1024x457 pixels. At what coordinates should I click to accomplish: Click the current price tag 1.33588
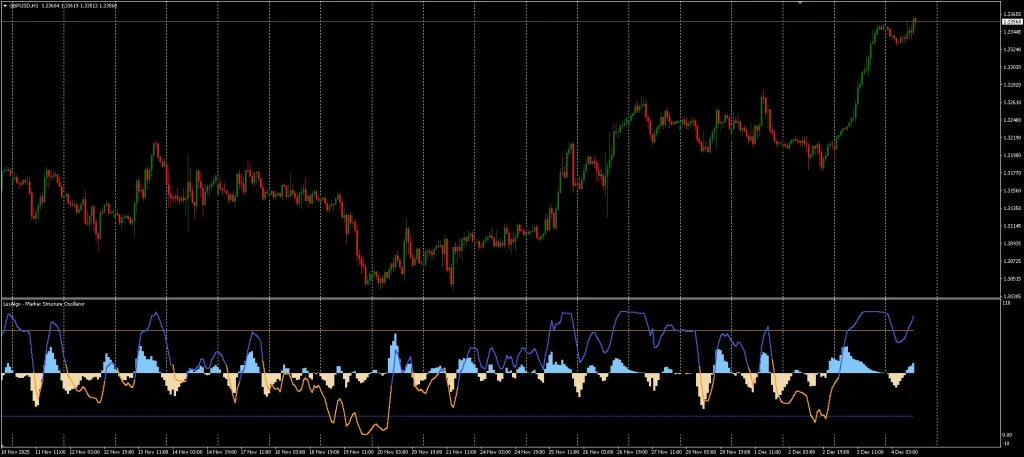(x=1011, y=22)
